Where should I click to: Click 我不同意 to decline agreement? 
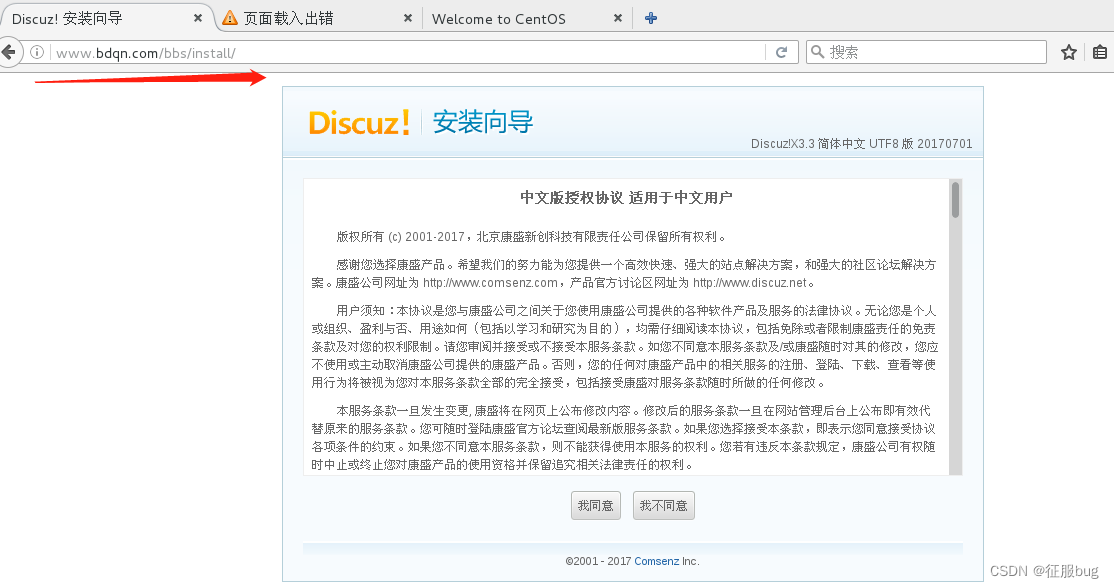(664, 506)
